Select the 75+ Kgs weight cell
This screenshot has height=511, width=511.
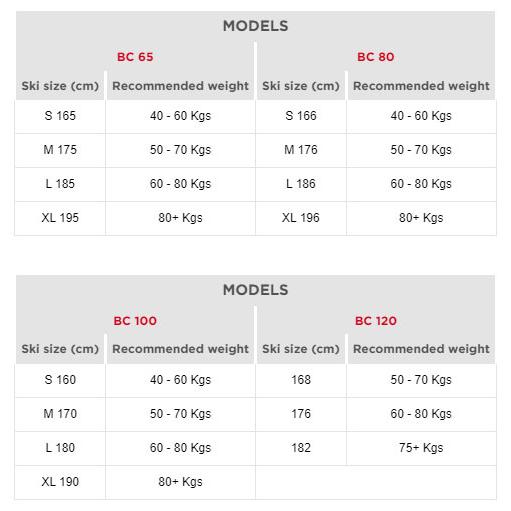click(421, 448)
